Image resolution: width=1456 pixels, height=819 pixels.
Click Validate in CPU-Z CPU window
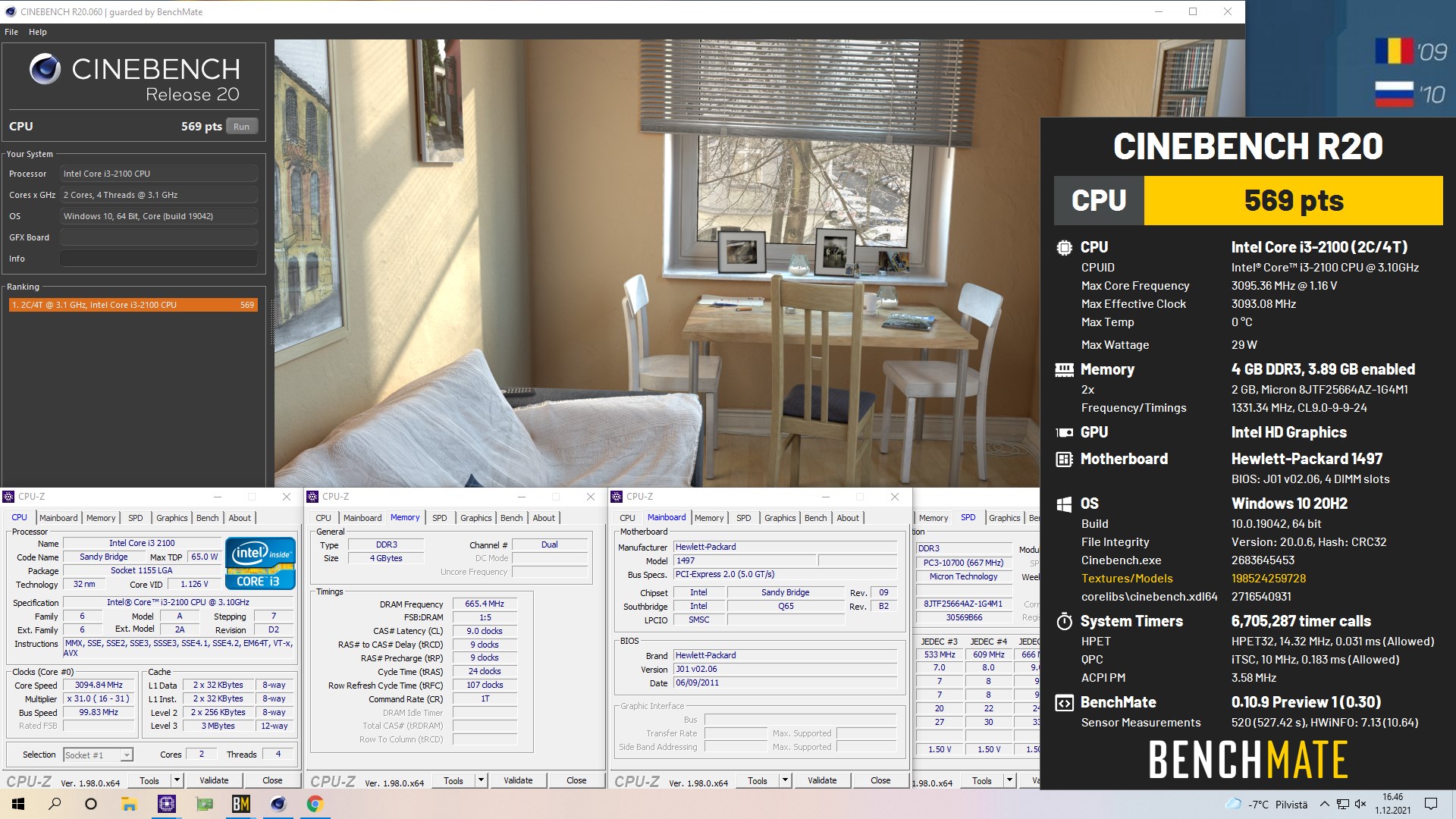point(214,780)
